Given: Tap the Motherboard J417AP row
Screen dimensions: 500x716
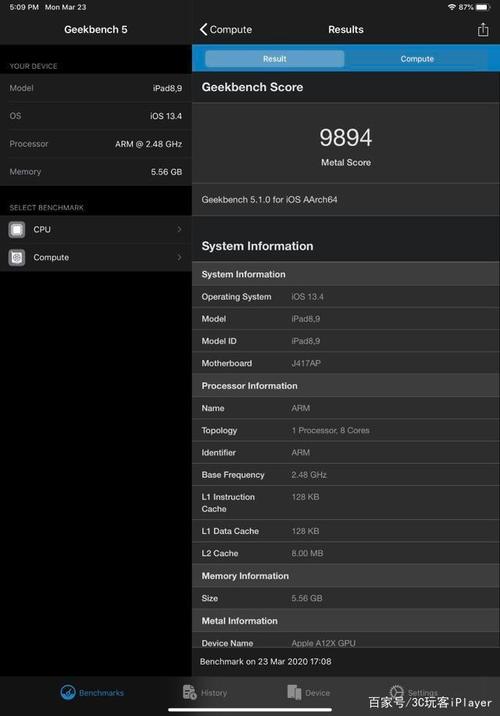Looking at the screenshot, I should (346, 363).
